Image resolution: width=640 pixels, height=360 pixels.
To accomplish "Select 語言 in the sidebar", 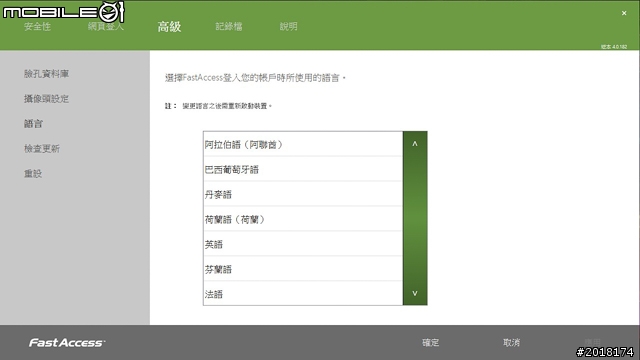I will [x=33, y=124].
